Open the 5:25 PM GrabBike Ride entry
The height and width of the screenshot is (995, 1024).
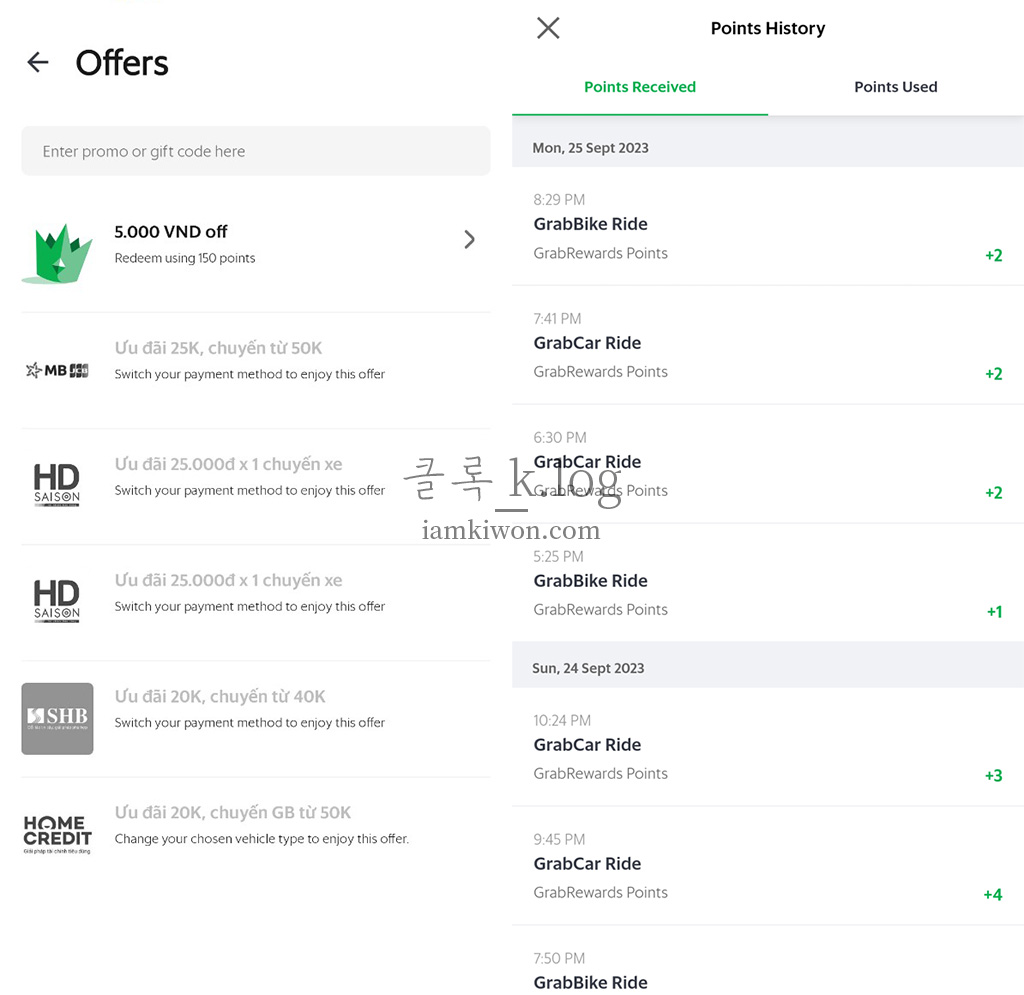[x=768, y=582]
